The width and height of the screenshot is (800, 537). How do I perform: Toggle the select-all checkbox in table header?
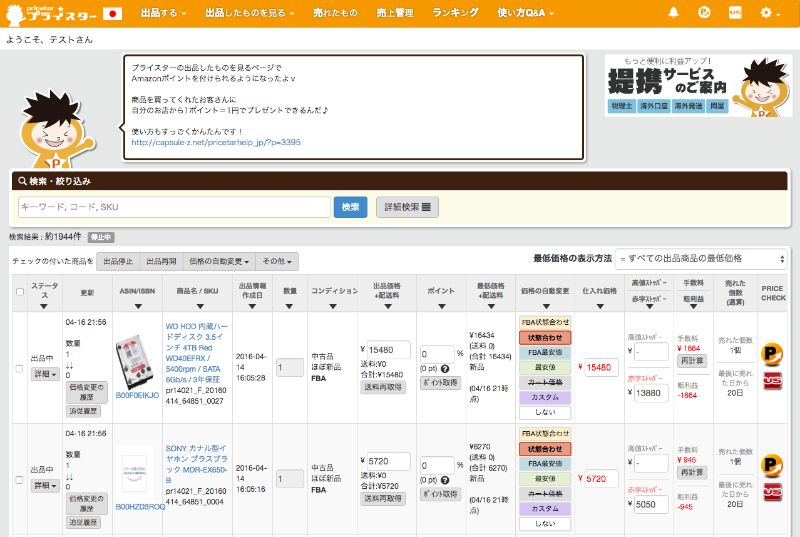[x=20, y=292]
